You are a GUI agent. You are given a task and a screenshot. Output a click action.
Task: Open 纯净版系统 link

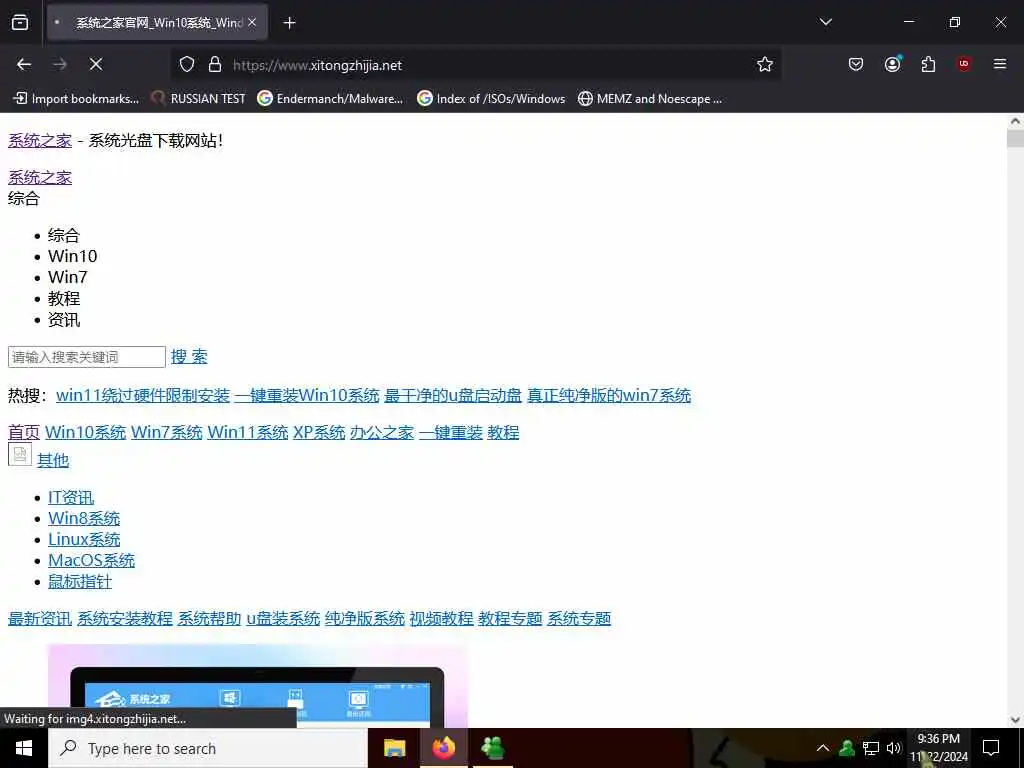365,618
